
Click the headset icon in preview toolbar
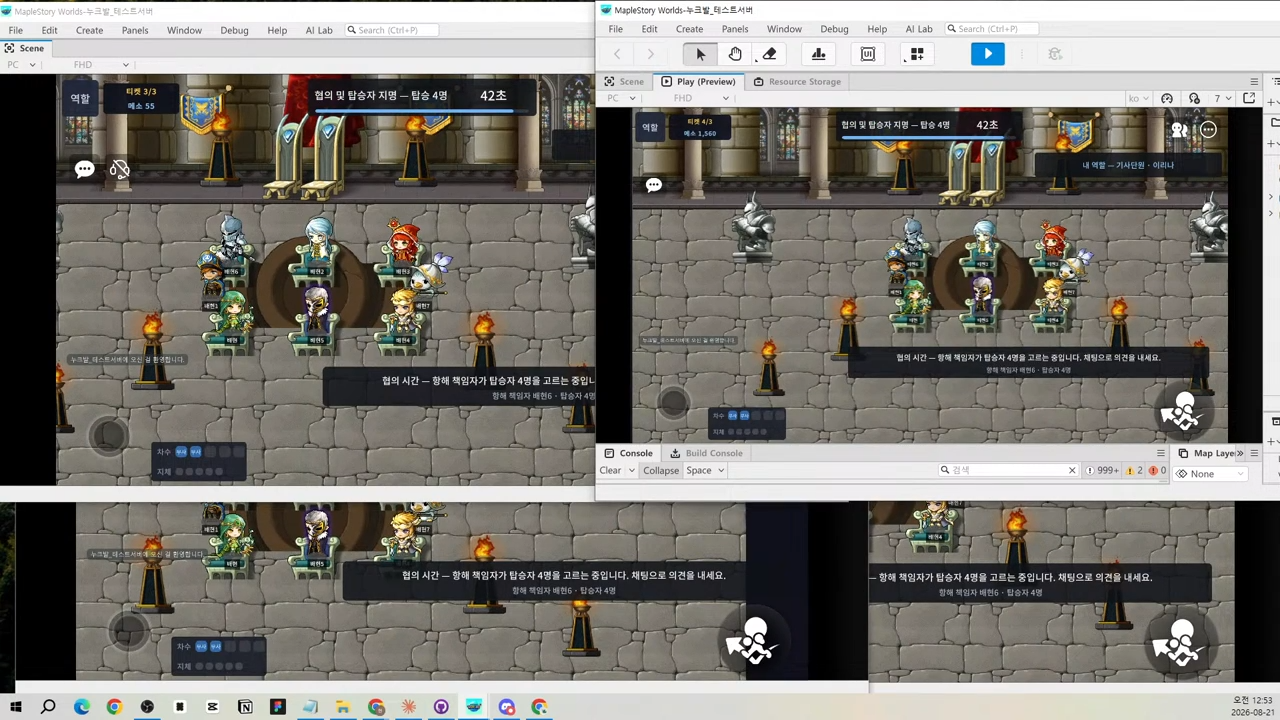point(1194,98)
